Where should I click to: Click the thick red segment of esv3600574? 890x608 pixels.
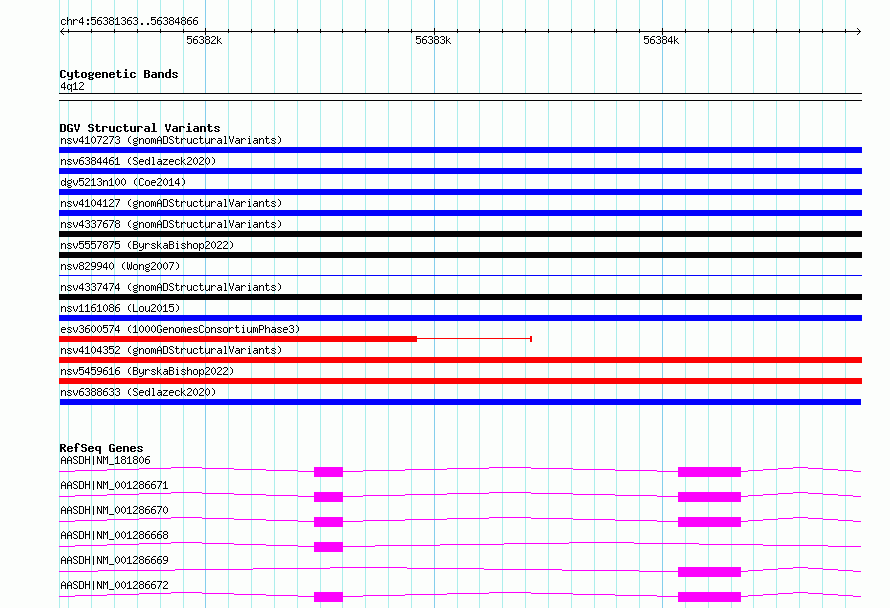pos(238,339)
